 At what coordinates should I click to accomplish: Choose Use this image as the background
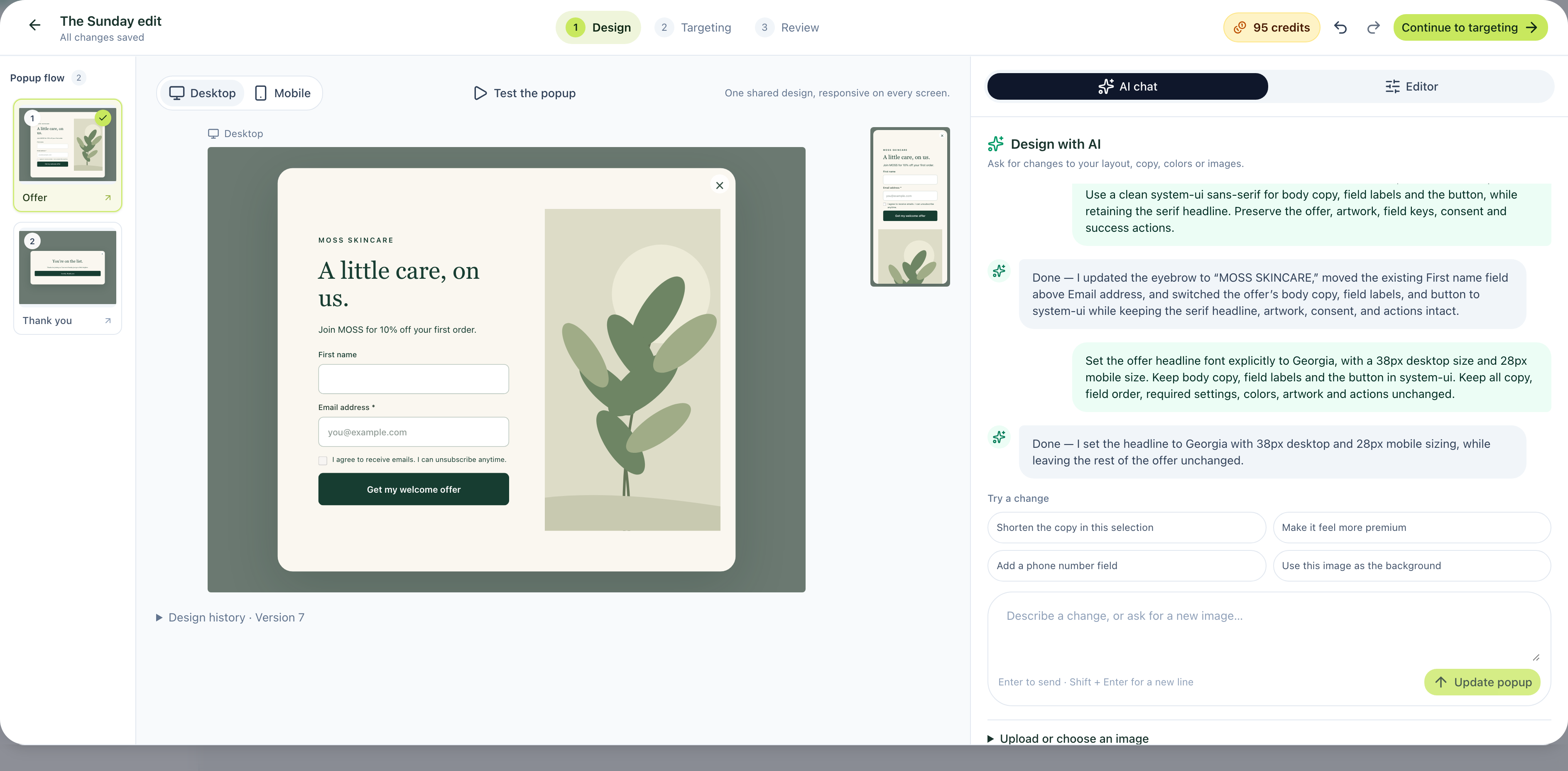pos(1411,566)
